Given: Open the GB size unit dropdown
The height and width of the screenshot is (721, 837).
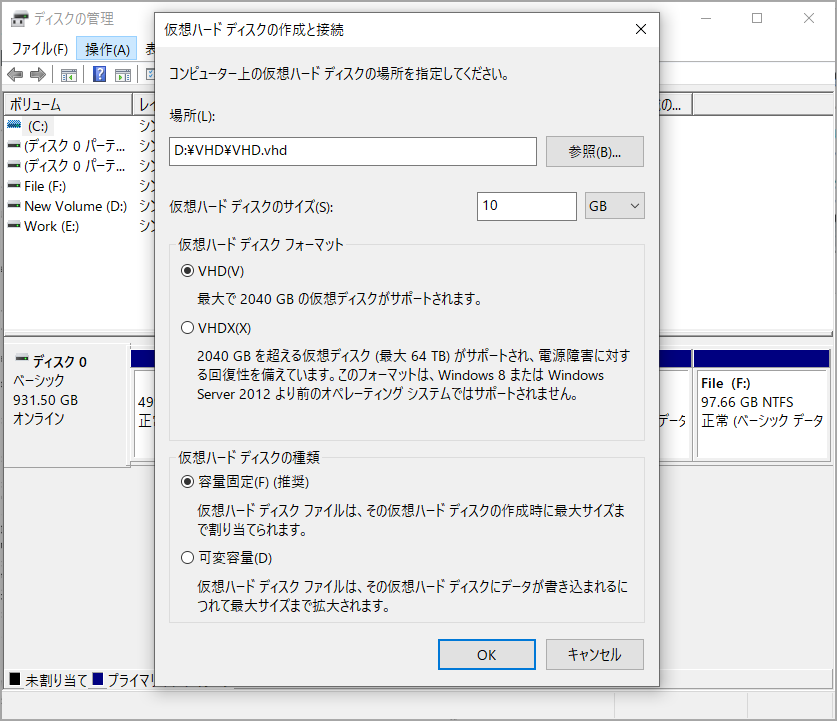Looking at the screenshot, I should pyautogui.click(x=613, y=205).
